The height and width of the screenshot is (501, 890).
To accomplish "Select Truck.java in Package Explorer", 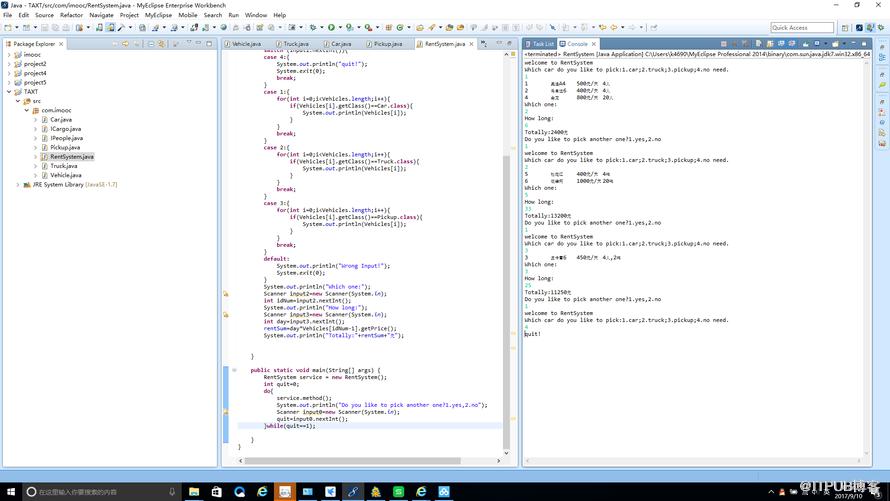I will click(x=64, y=166).
